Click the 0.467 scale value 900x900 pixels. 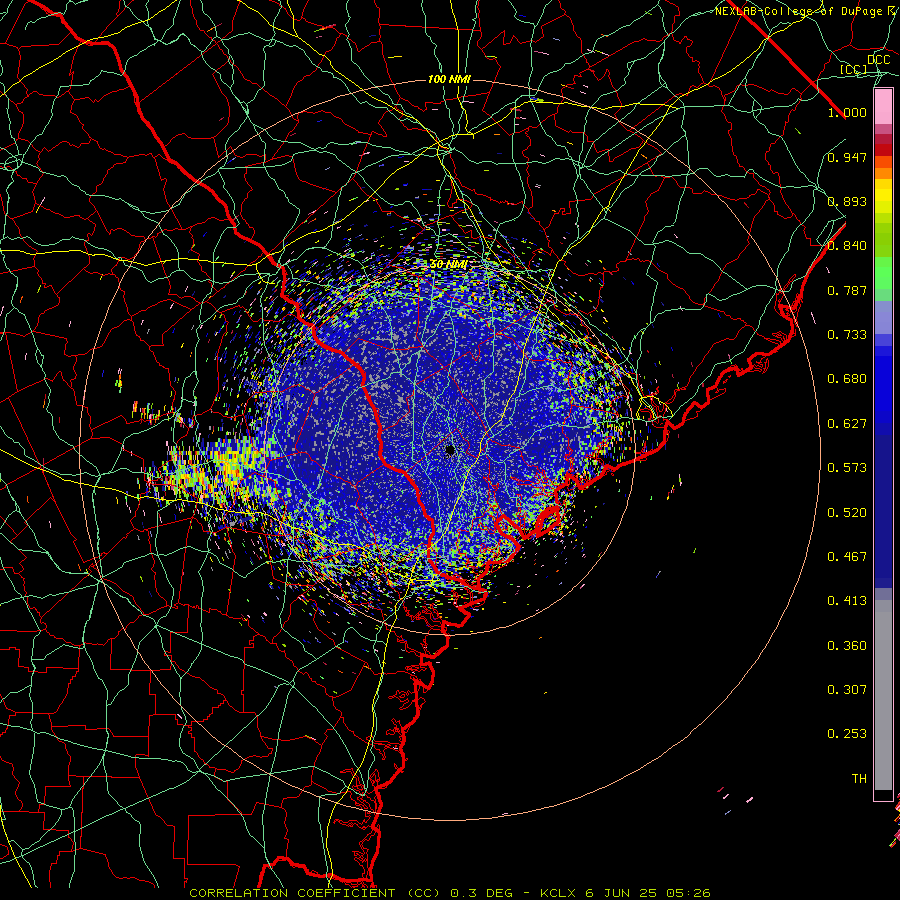(x=847, y=557)
